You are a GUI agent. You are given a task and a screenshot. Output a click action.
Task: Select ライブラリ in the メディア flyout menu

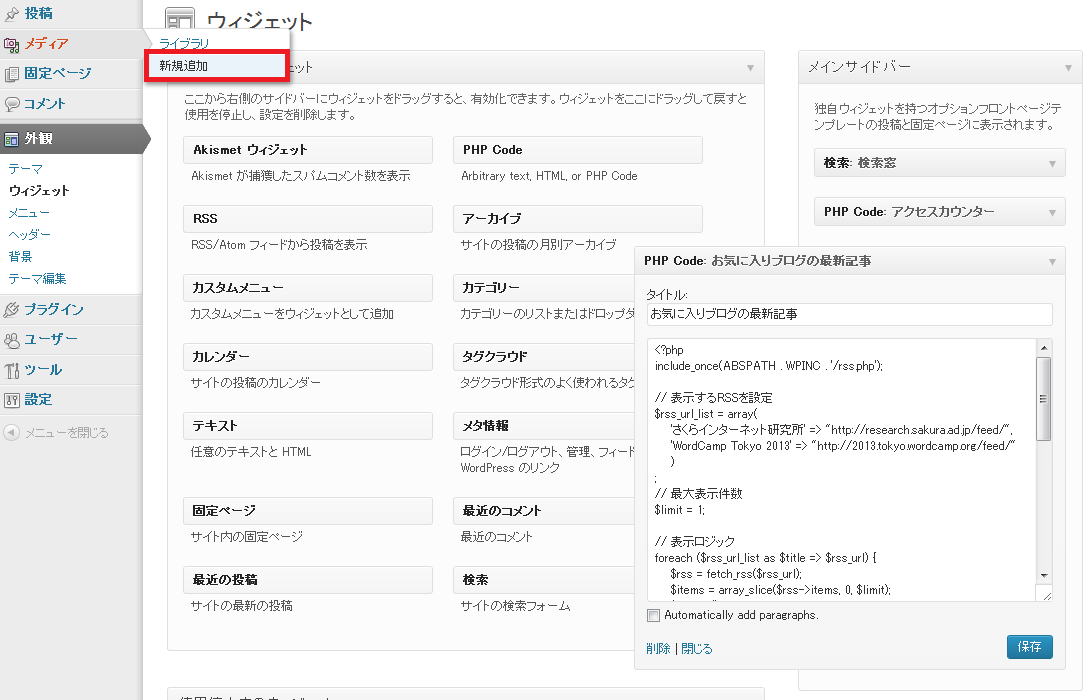click(x=184, y=44)
